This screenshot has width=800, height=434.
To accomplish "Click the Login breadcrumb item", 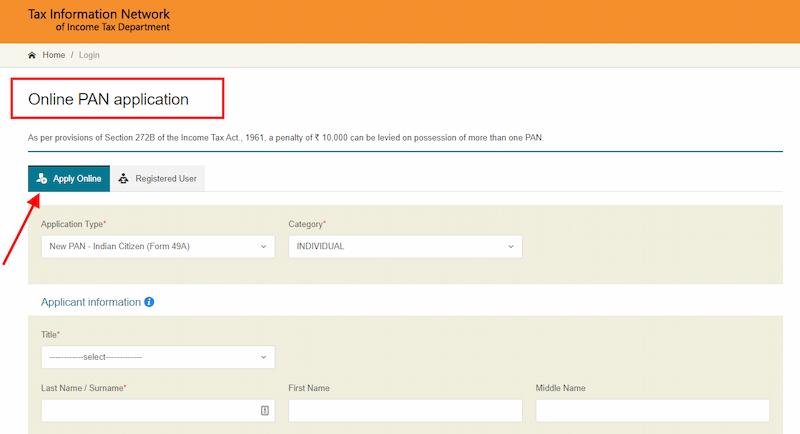I will click(x=89, y=55).
